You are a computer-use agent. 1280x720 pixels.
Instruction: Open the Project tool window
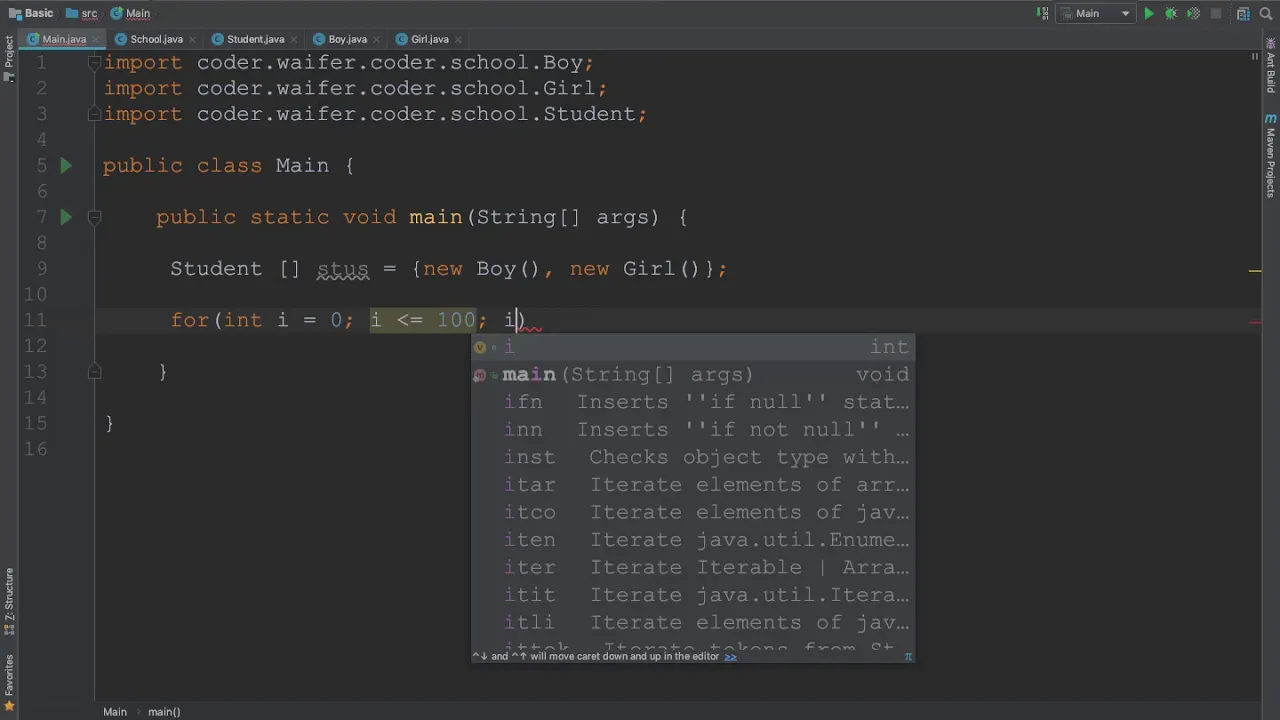[x=9, y=59]
